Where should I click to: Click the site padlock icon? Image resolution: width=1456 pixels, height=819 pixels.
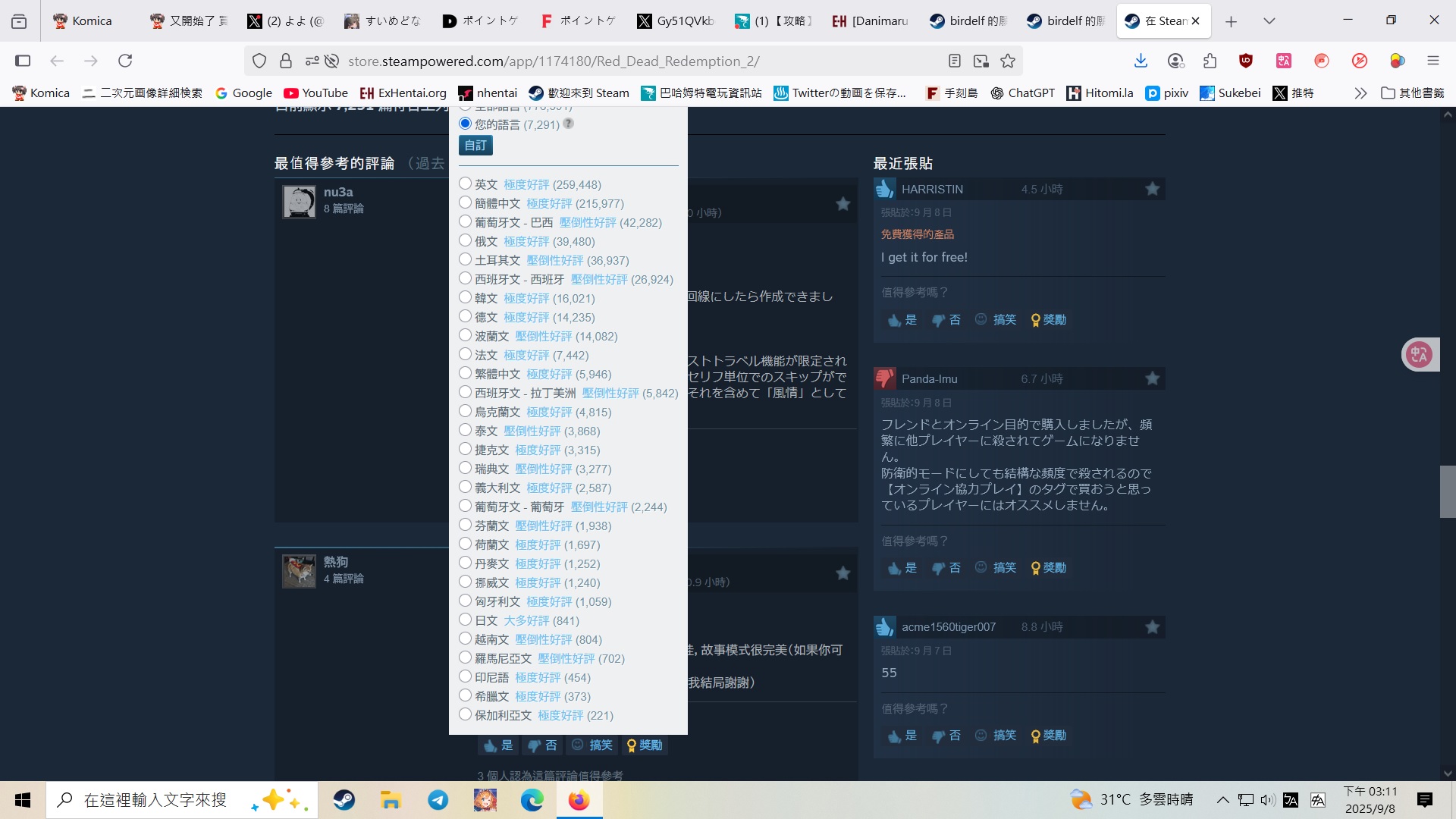(285, 61)
